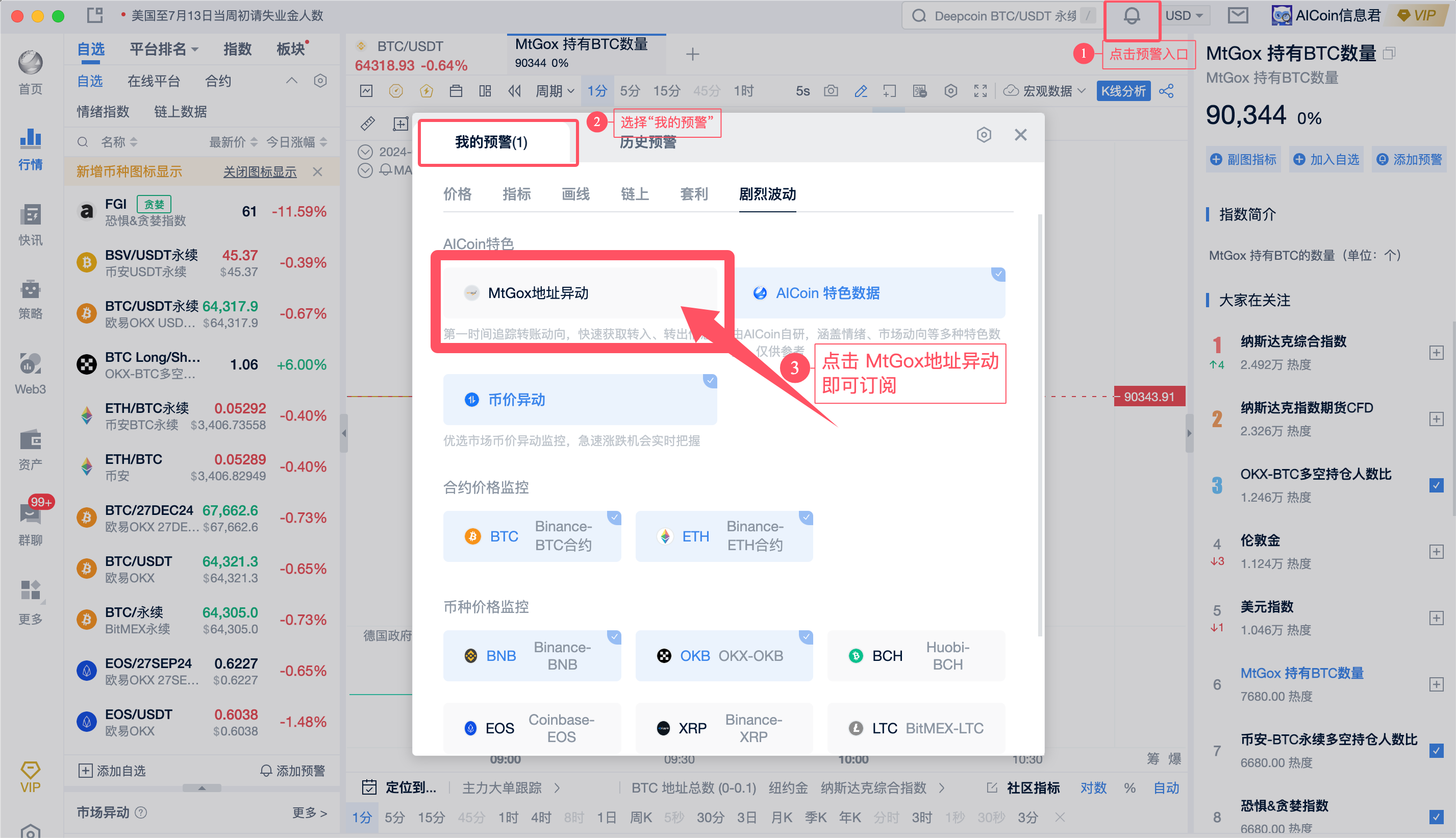
Task: Switch to 指标 alert tab
Action: click(x=517, y=194)
